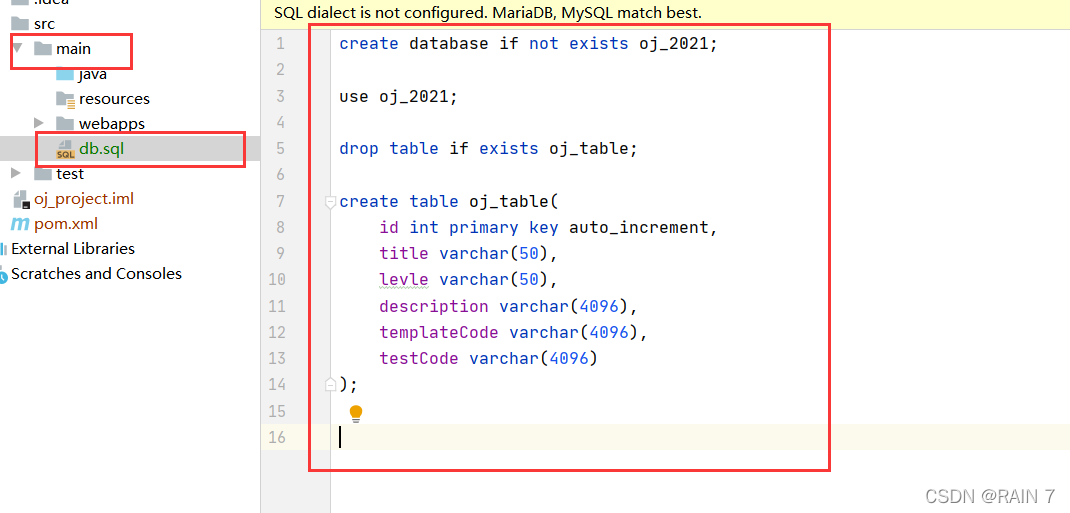Click the closing fold marker on line 14
1070x513 pixels.
click(x=331, y=384)
